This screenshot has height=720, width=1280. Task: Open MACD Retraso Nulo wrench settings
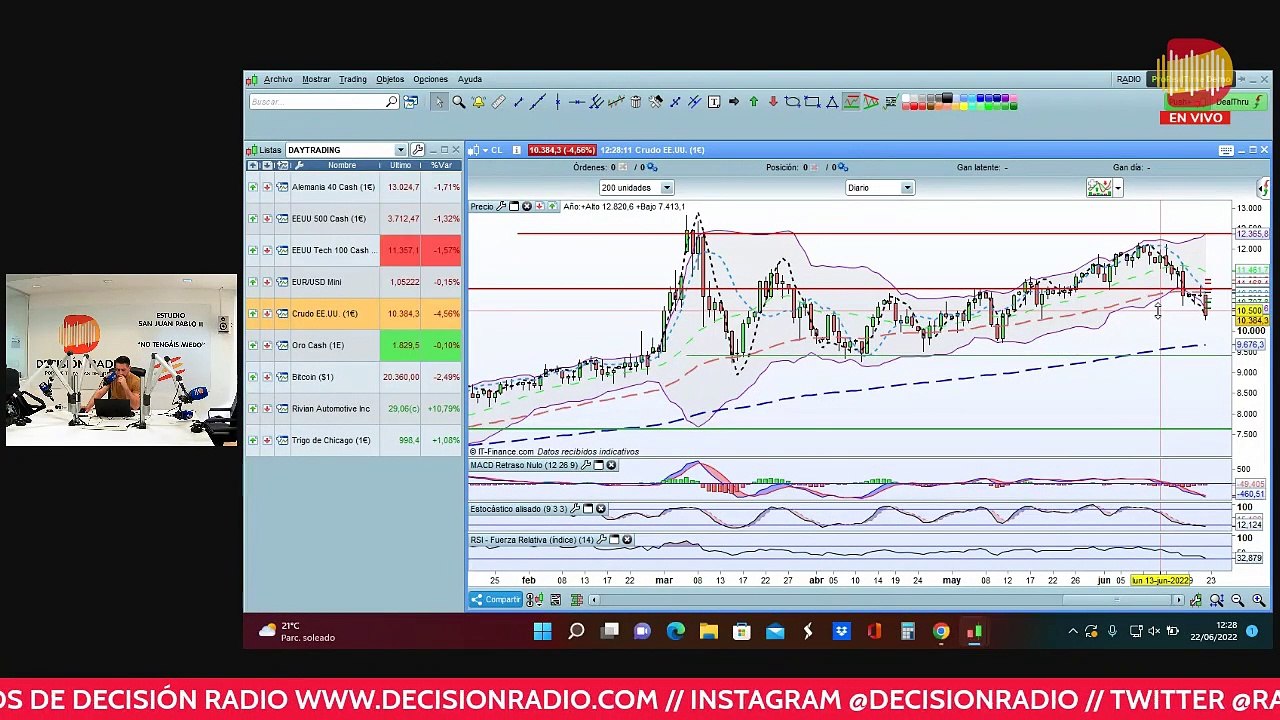click(586, 465)
